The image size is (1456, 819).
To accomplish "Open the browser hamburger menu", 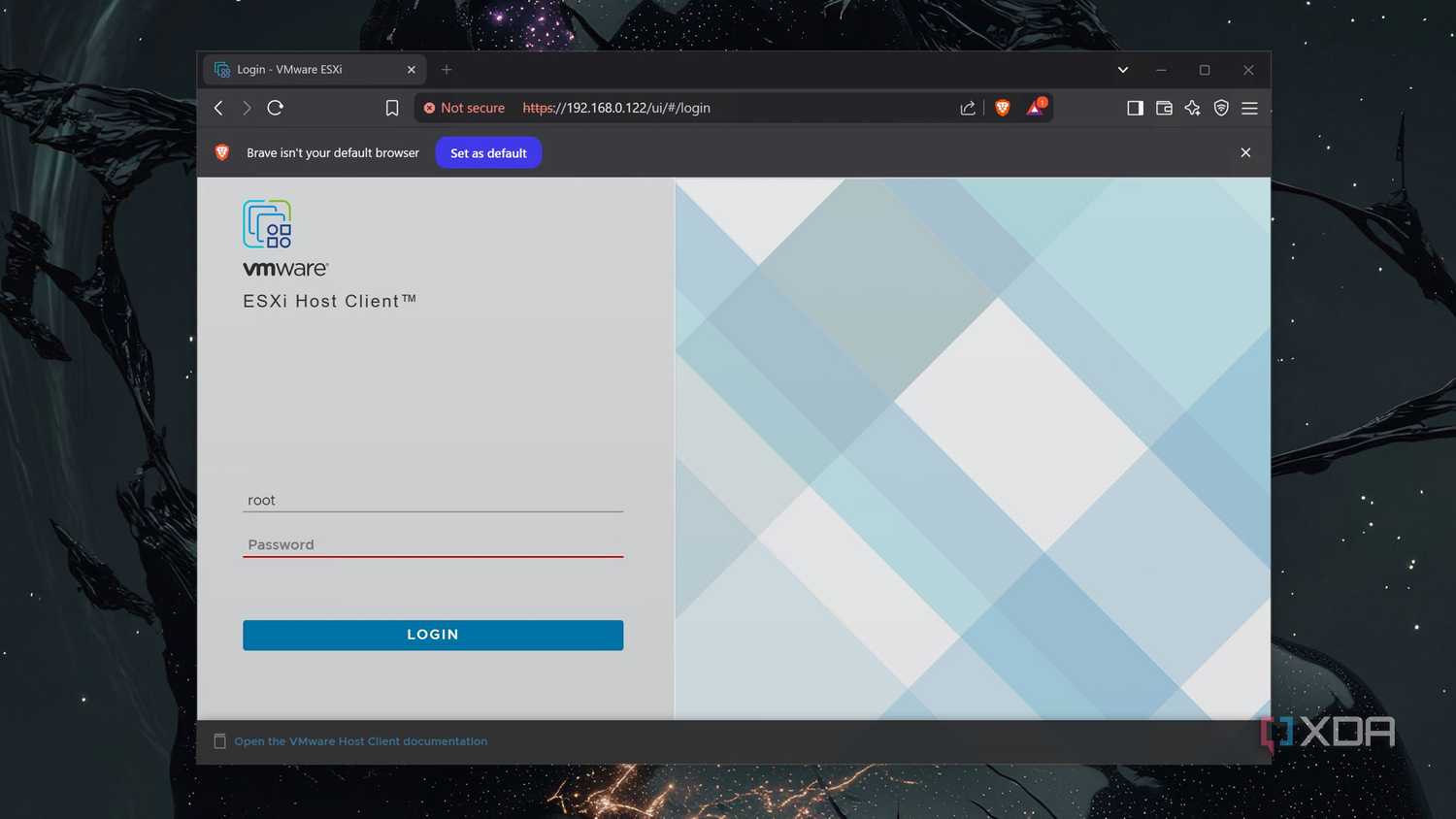I will click(1250, 108).
